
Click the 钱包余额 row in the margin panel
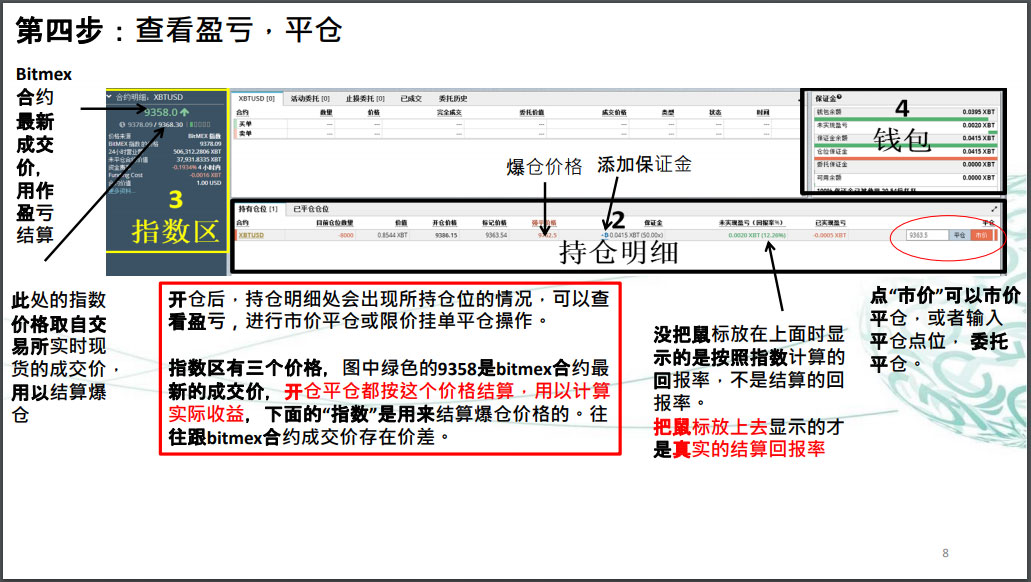tap(905, 112)
